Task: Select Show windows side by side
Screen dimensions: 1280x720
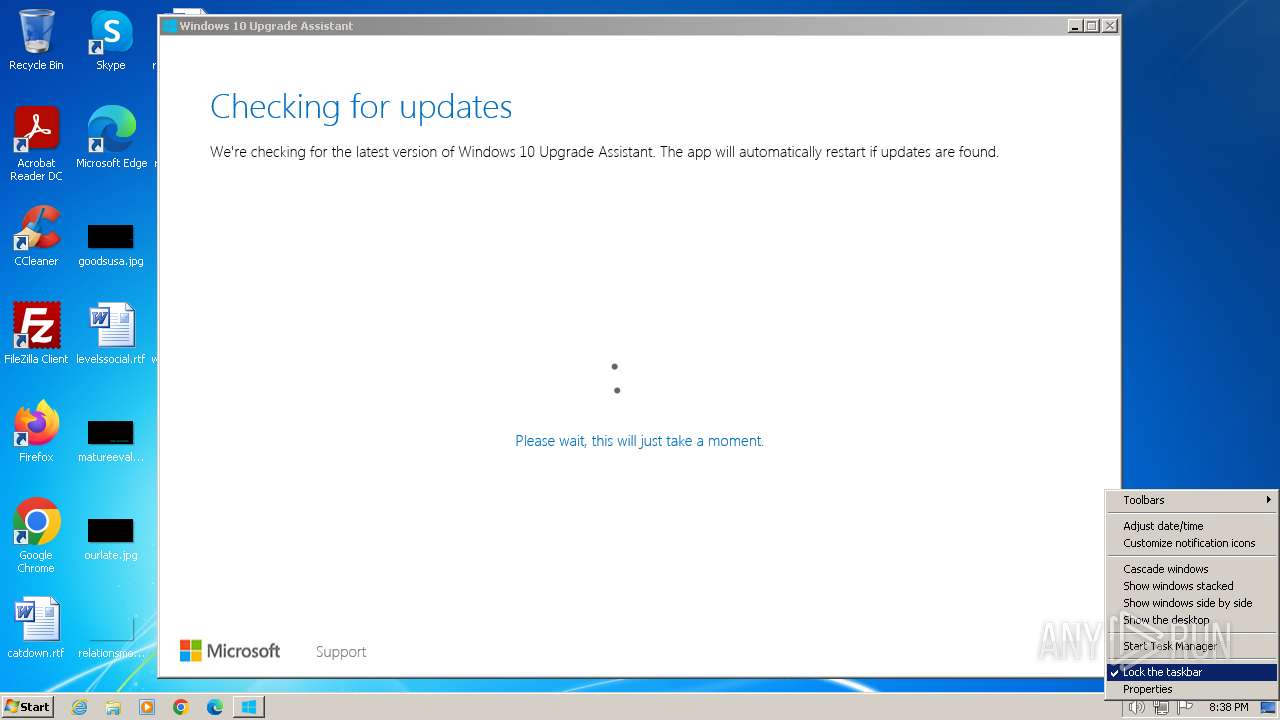Action: pos(1191,603)
